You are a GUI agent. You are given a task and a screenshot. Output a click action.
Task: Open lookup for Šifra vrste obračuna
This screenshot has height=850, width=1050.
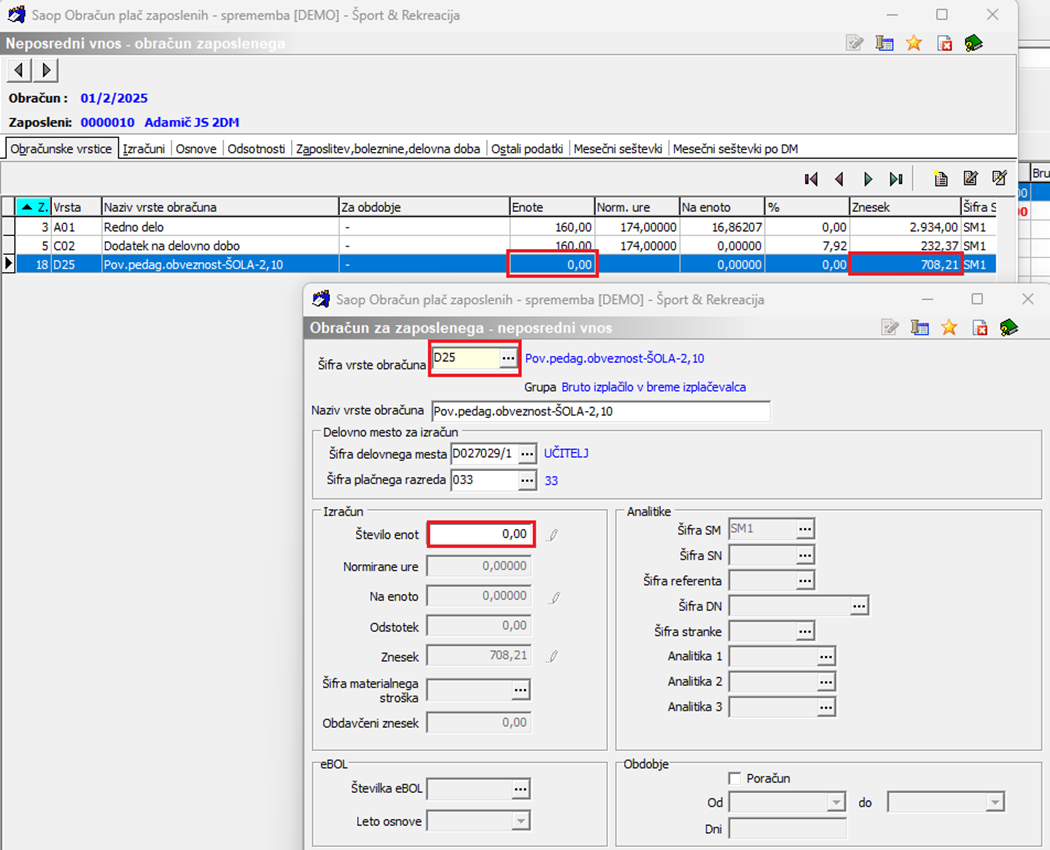point(508,358)
